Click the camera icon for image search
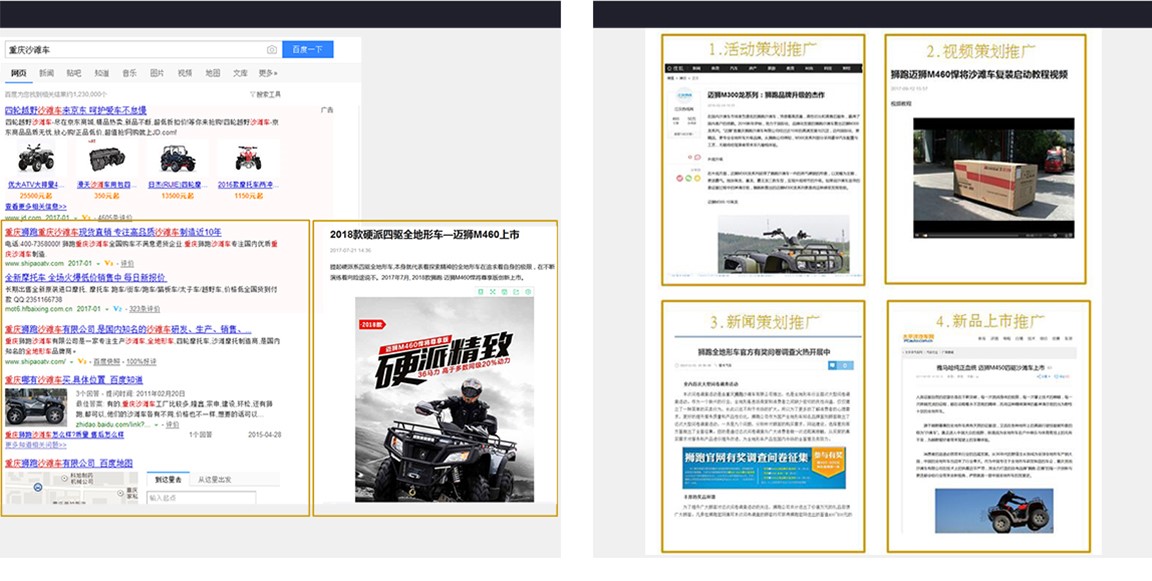 (x=270, y=51)
